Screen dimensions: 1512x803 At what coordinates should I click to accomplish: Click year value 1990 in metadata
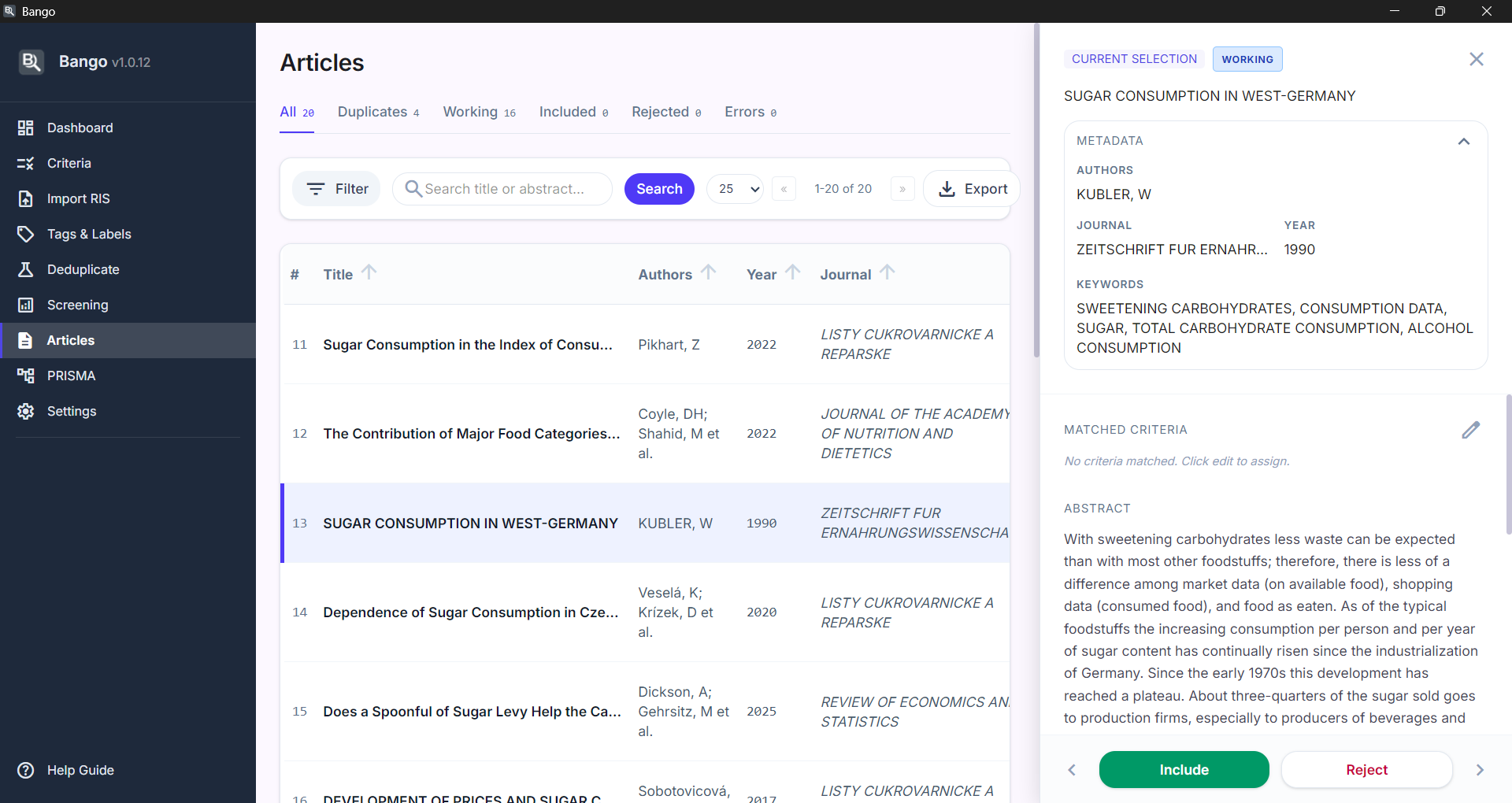(x=1299, y=250)
